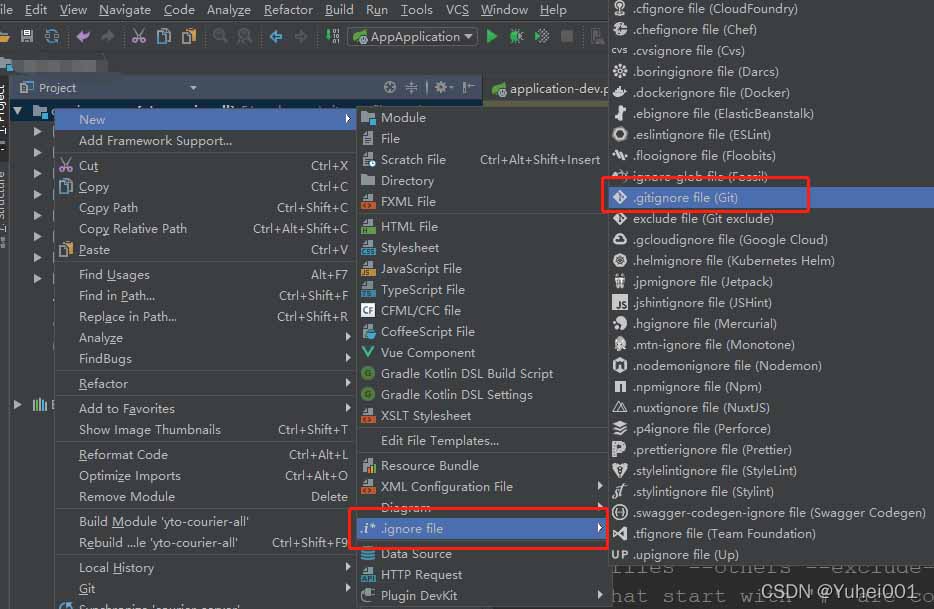
Task: Open the Tools menu
Action: point(416,10)
